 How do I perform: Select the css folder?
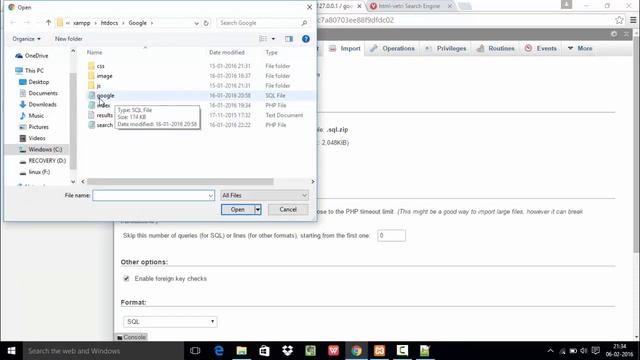pos(100,66)
